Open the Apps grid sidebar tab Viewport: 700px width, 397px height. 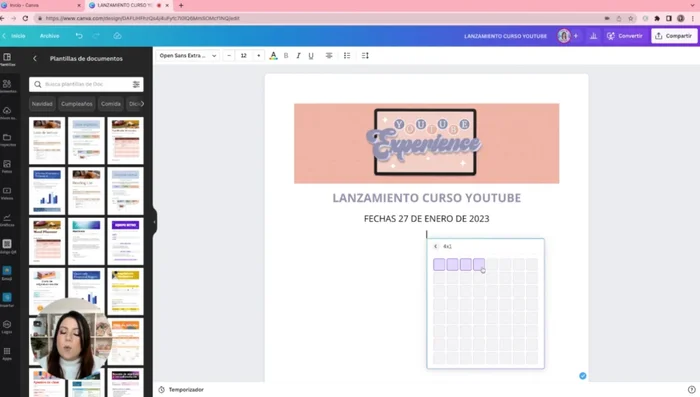click(7, 354)
